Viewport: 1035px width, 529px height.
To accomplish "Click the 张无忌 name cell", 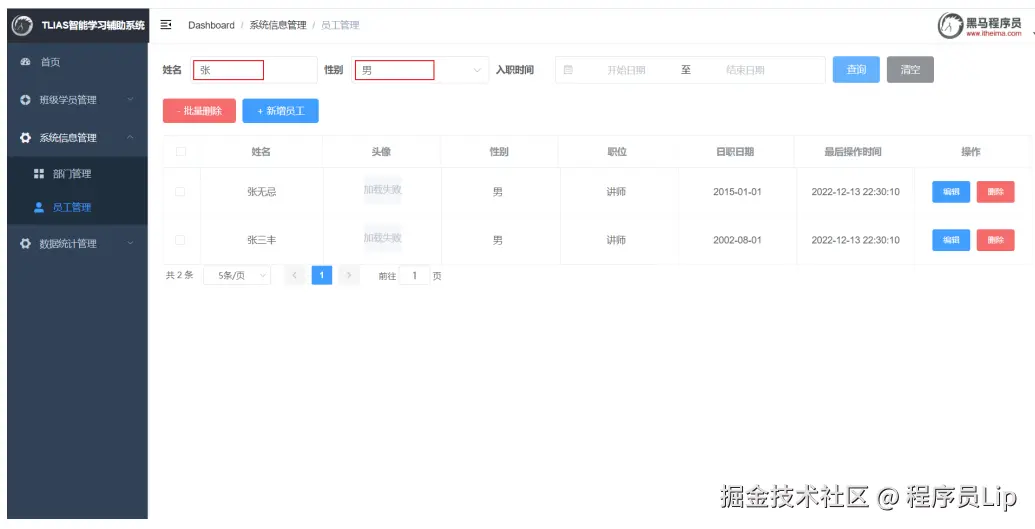I will pos(261,192).
